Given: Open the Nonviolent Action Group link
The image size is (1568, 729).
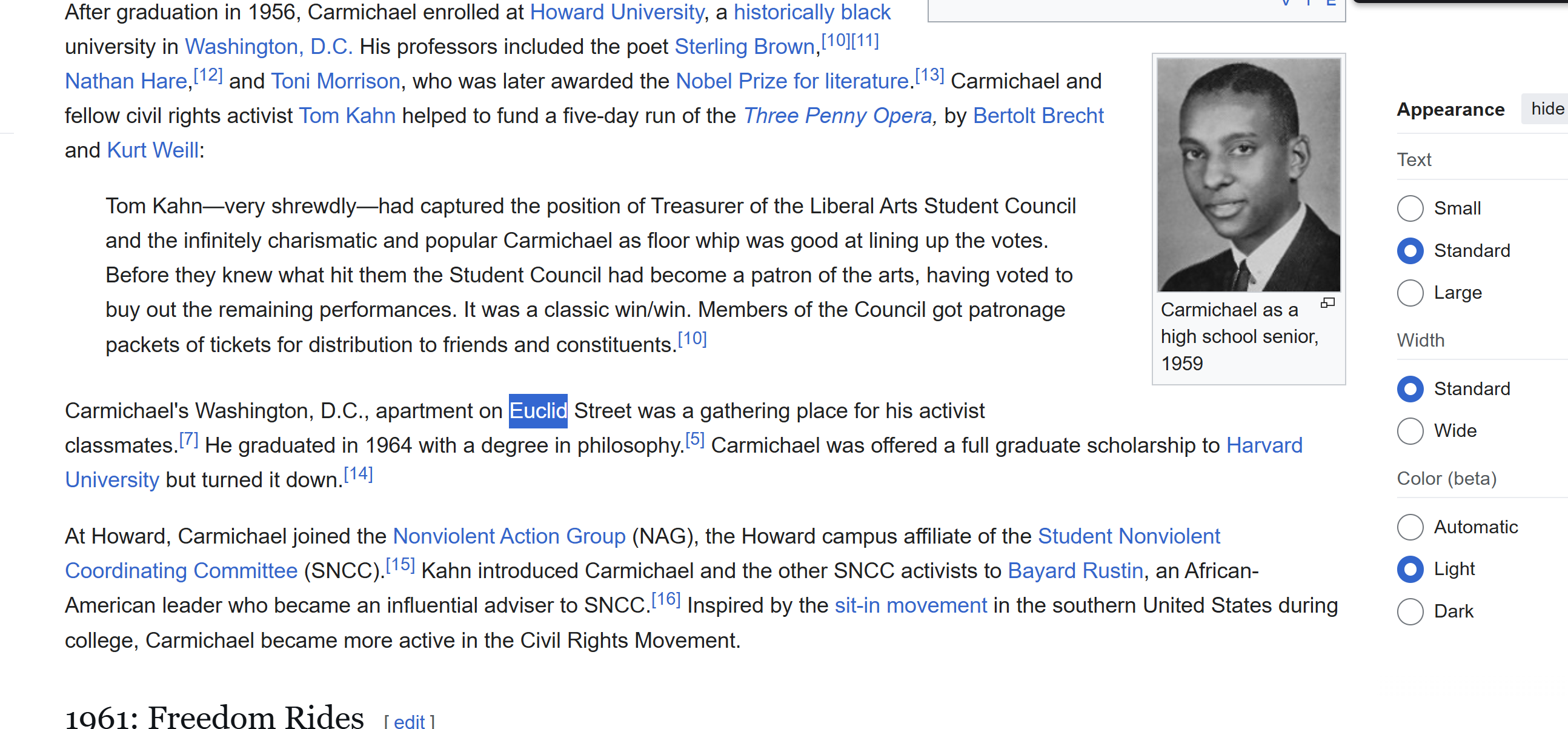Looking at the screenshot, I should tap(509, 536).
